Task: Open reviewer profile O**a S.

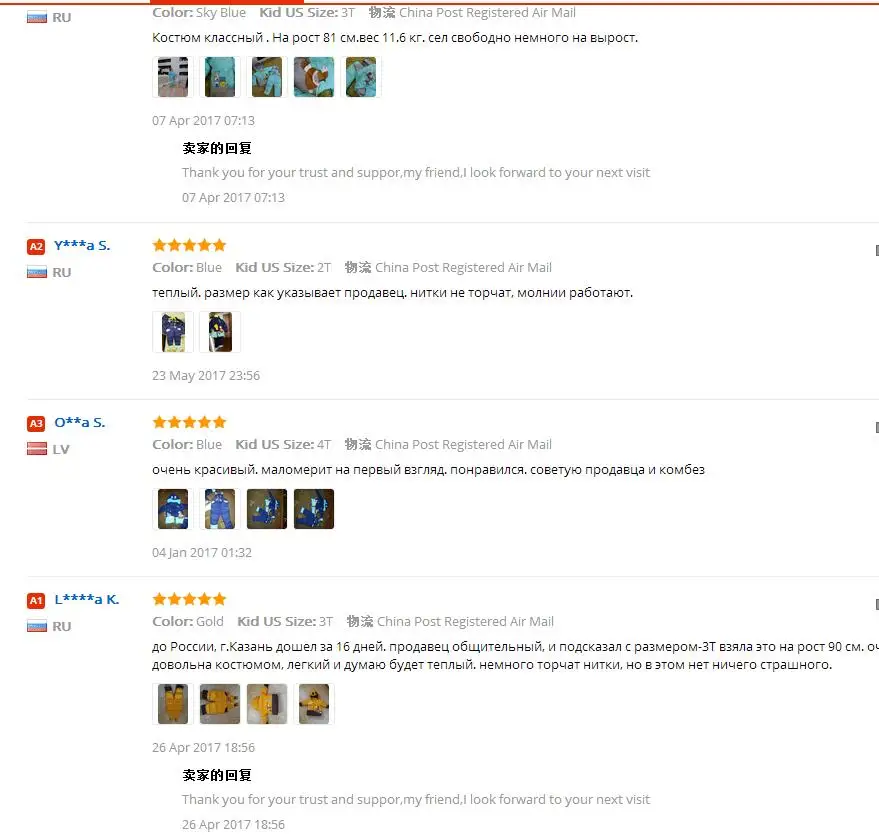Action: [80, 423]
